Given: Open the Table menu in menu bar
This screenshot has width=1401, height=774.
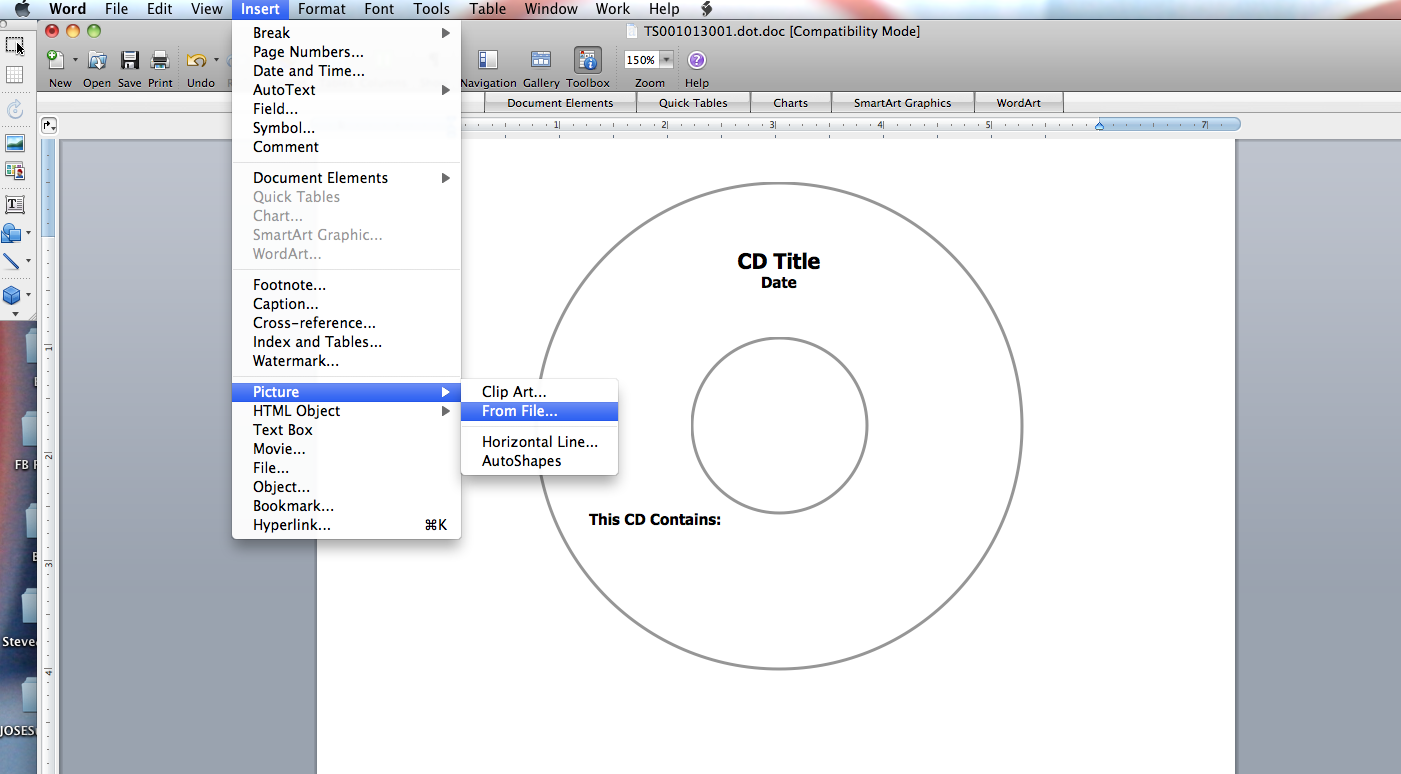Looking at the screenshot, I should [488, 9].
